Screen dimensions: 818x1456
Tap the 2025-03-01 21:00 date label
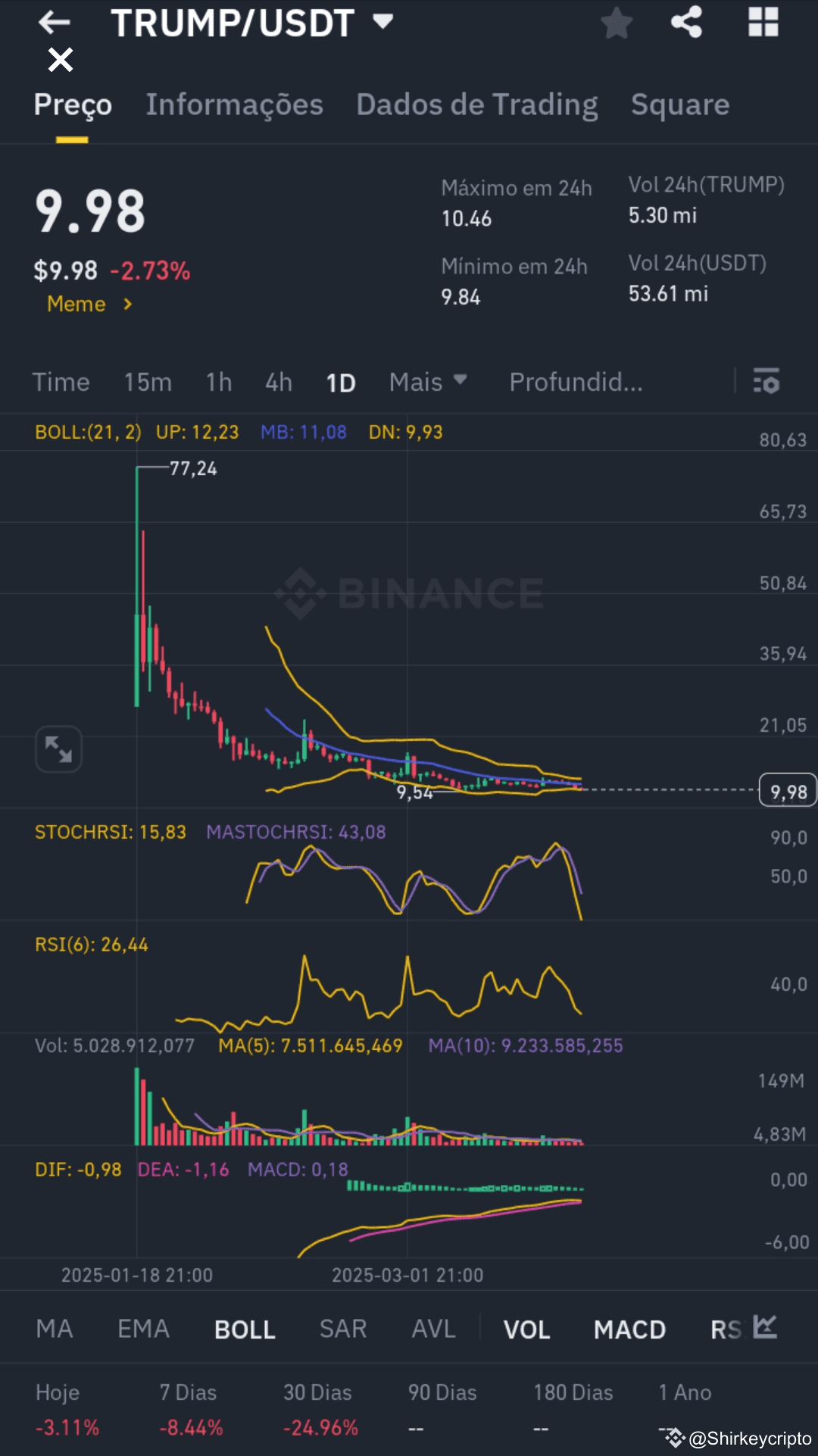click(x=407, y=1275)
